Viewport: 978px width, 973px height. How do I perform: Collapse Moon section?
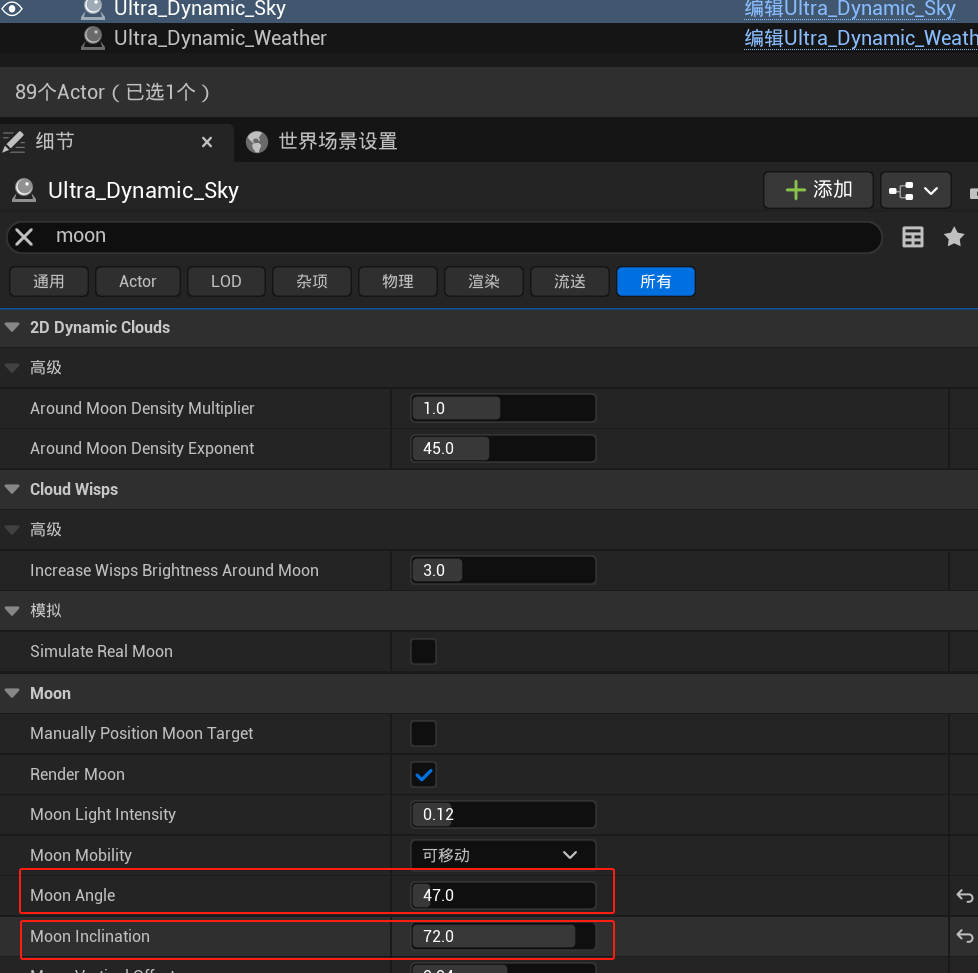(12, 693)
